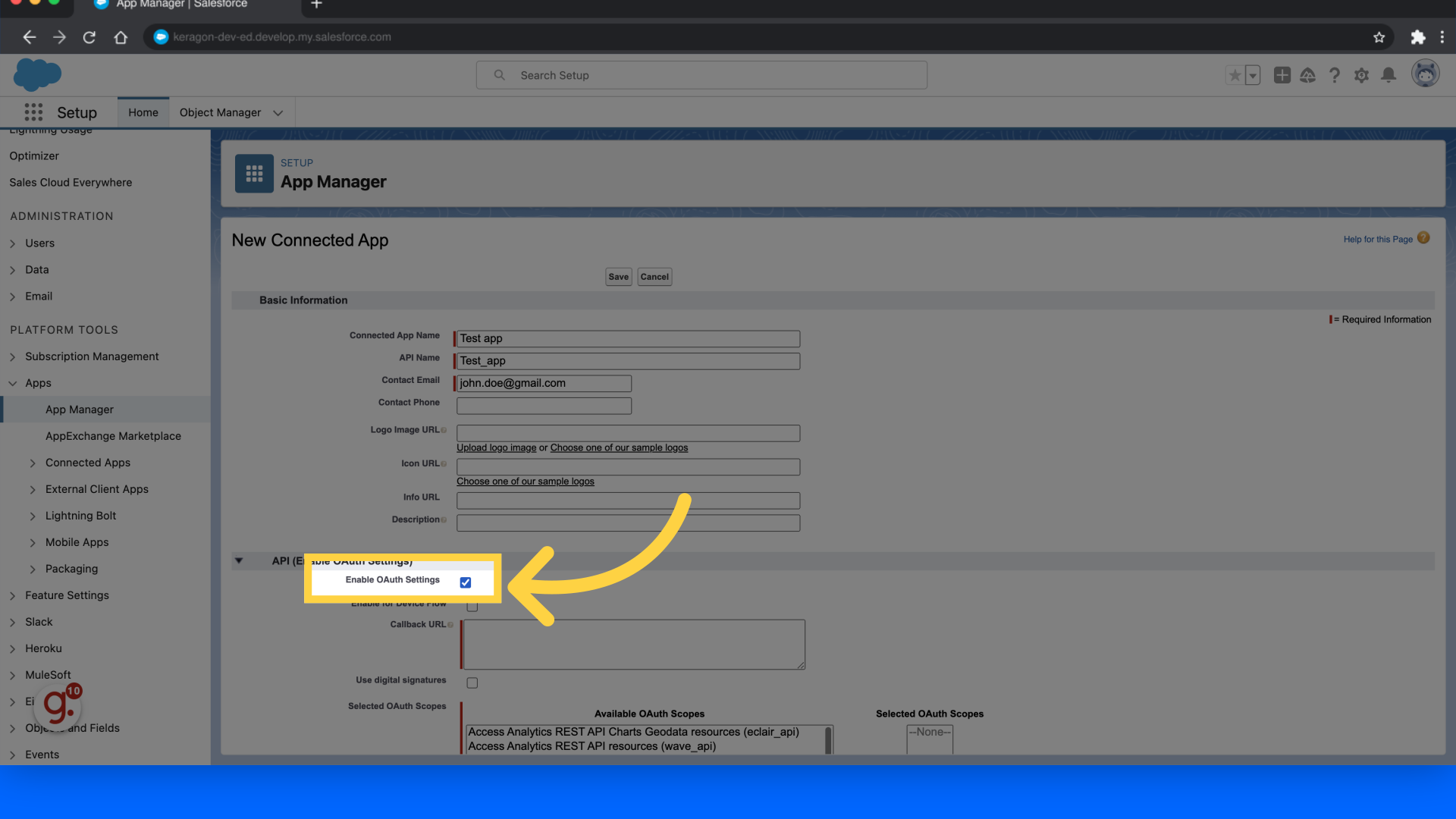Open the global actions plus icon

(1282, 75)
